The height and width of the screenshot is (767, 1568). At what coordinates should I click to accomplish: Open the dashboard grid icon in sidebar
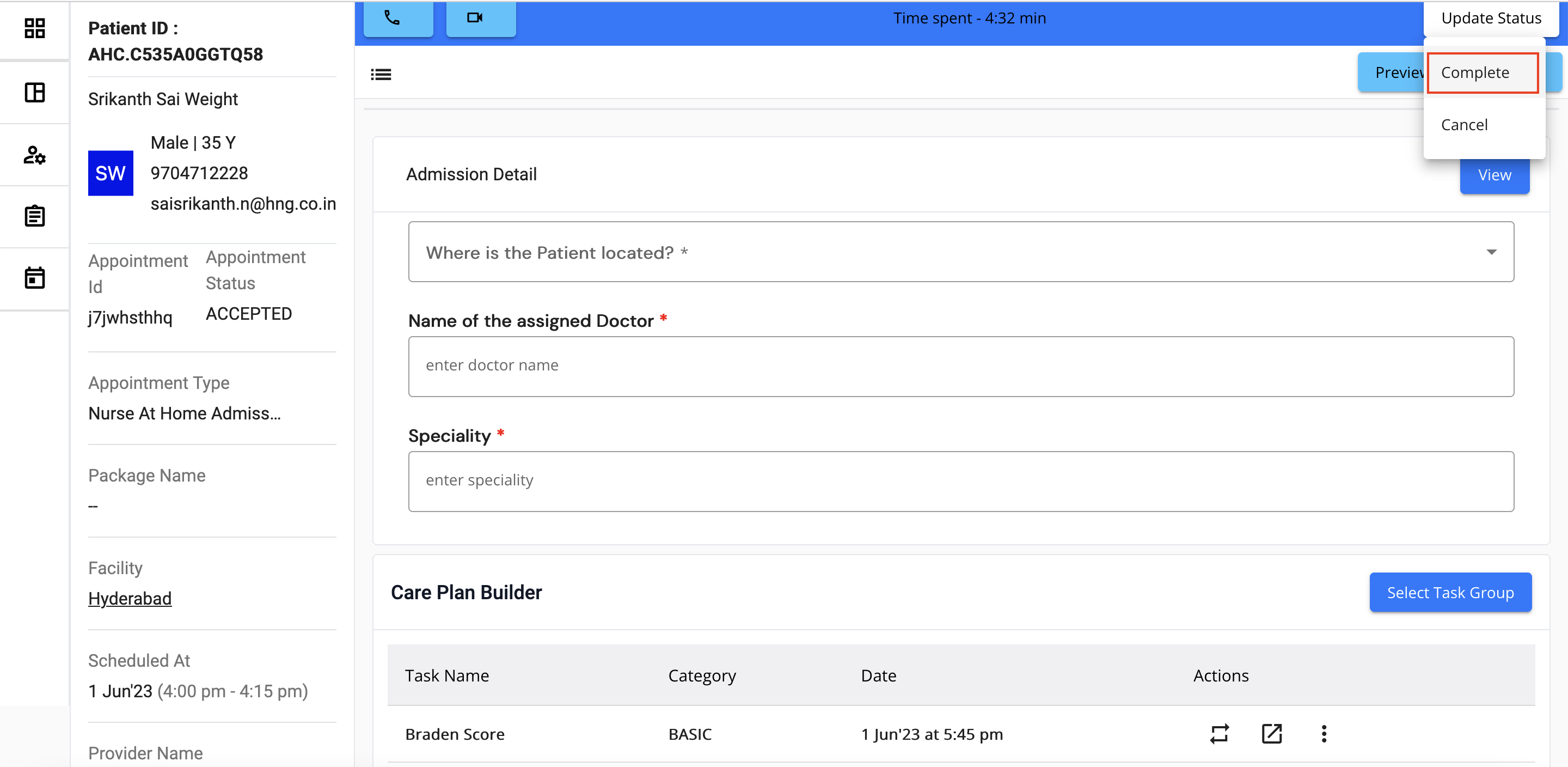point(35,28)
